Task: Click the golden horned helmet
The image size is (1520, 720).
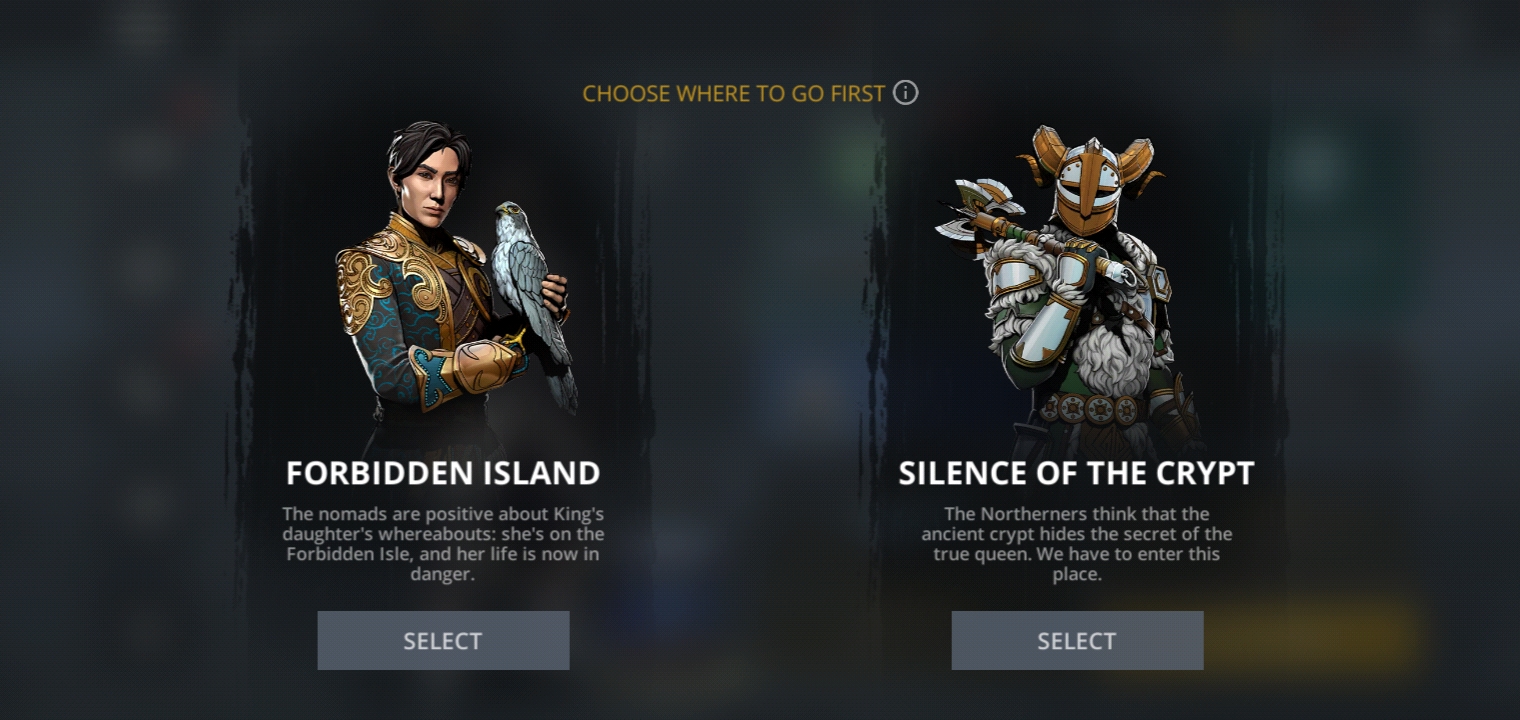Action: click(x=1088, y=180)
